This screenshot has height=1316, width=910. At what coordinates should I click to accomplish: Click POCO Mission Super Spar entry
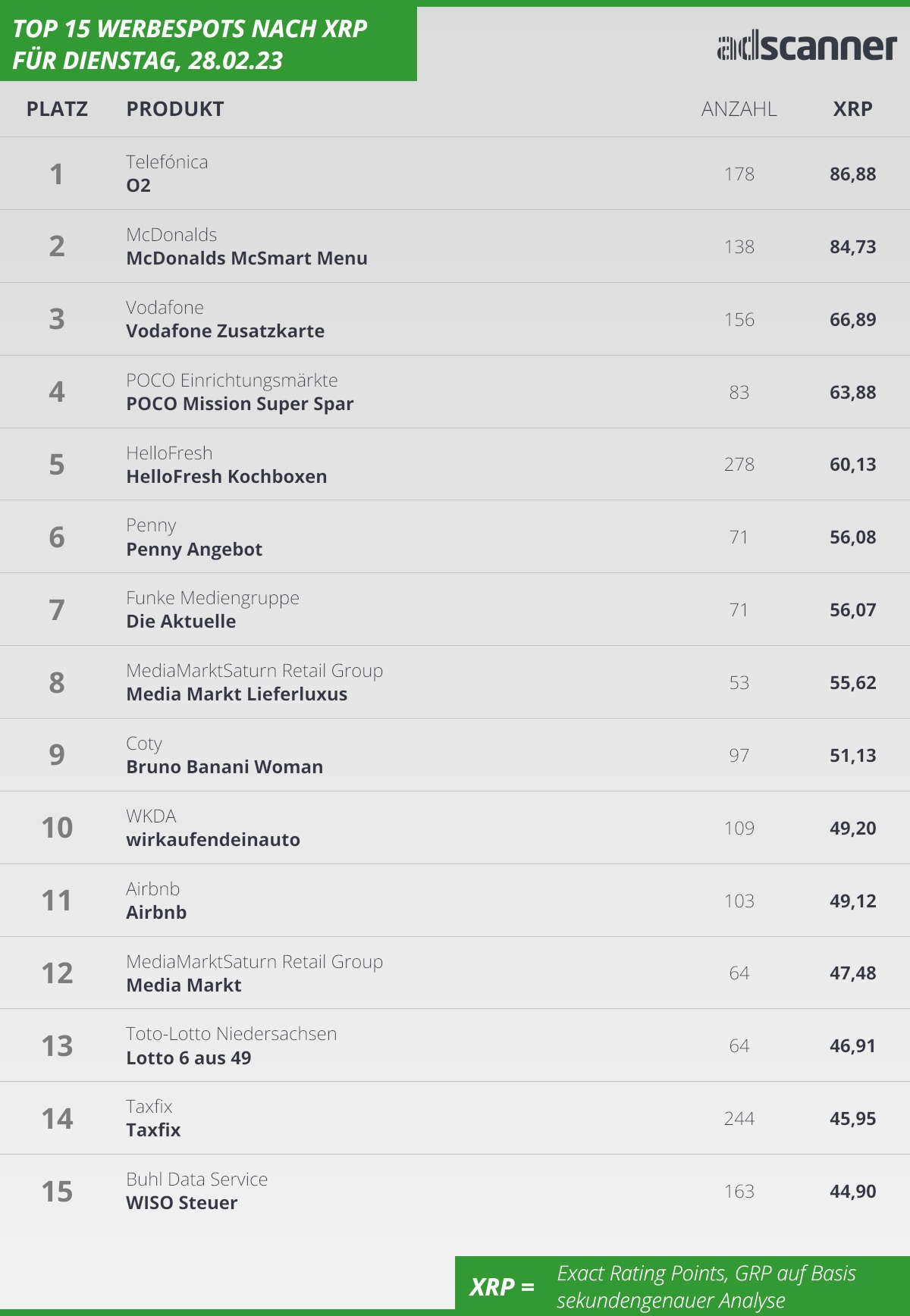[240, 404]
